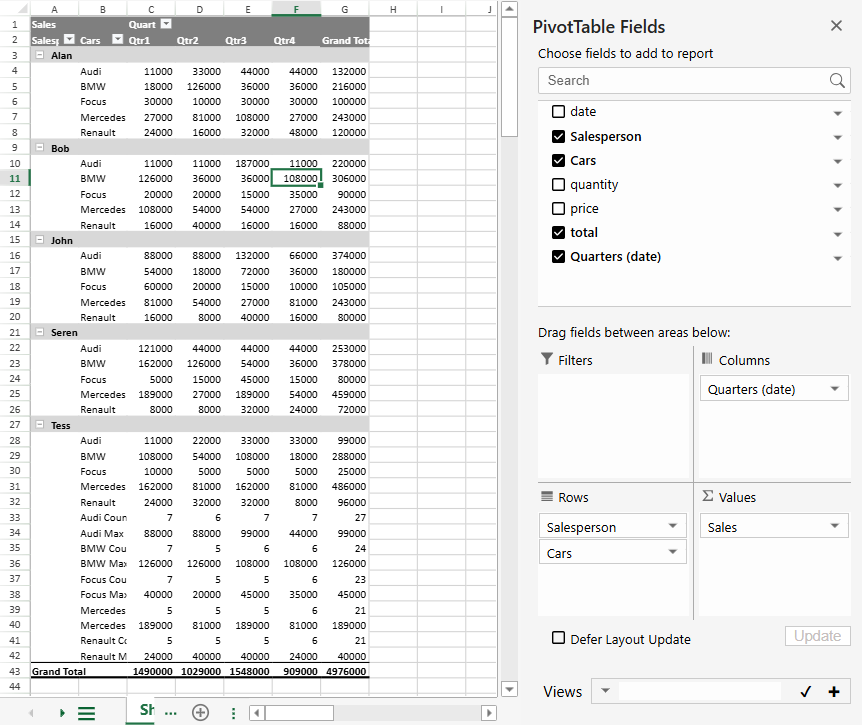Click the three-dot tab bar options
Viewport: 862px width, 725px height.
[x=234, y=713]
